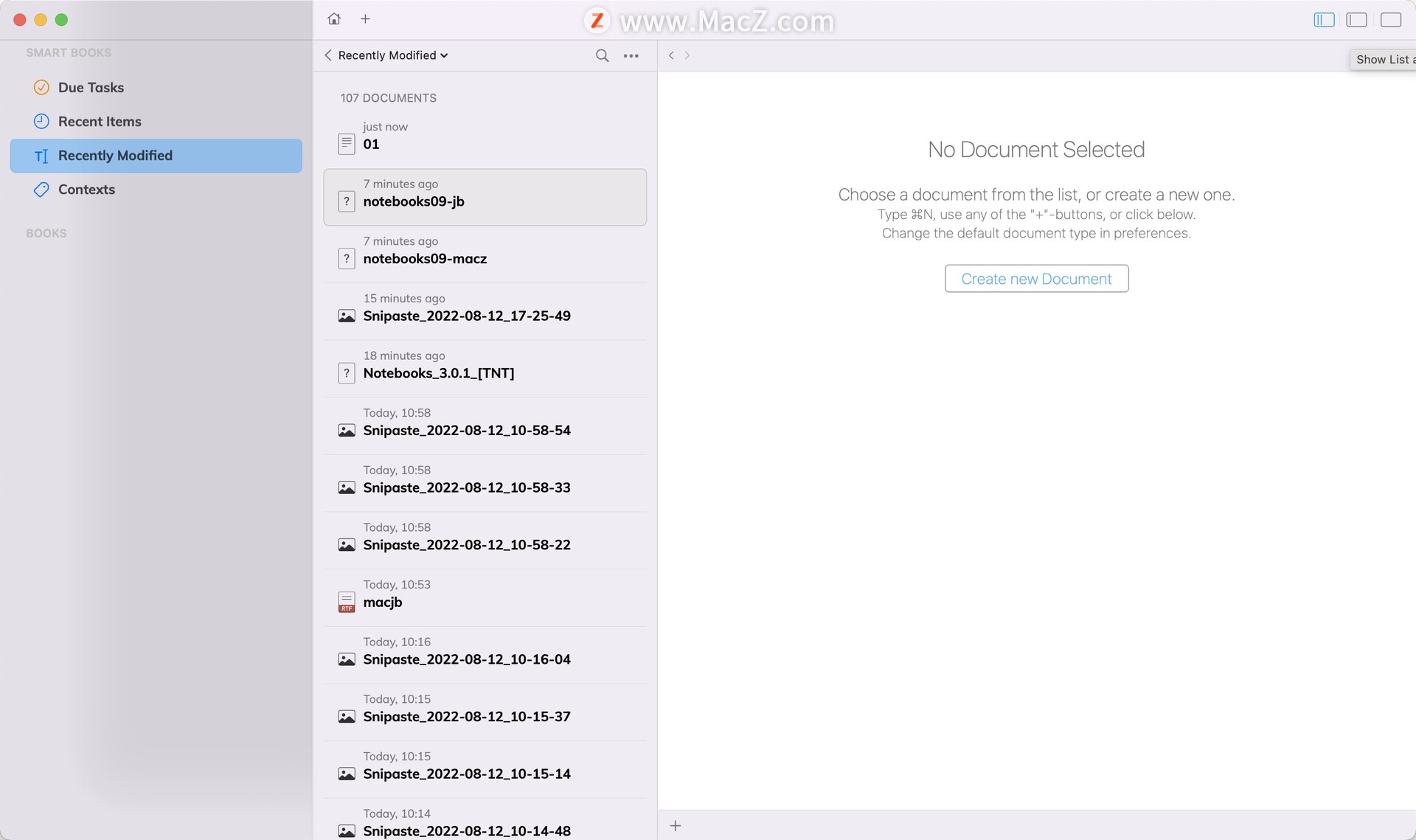Navigate back with left chevron arrow
1416x840 pixels.
tap(671, 55)
